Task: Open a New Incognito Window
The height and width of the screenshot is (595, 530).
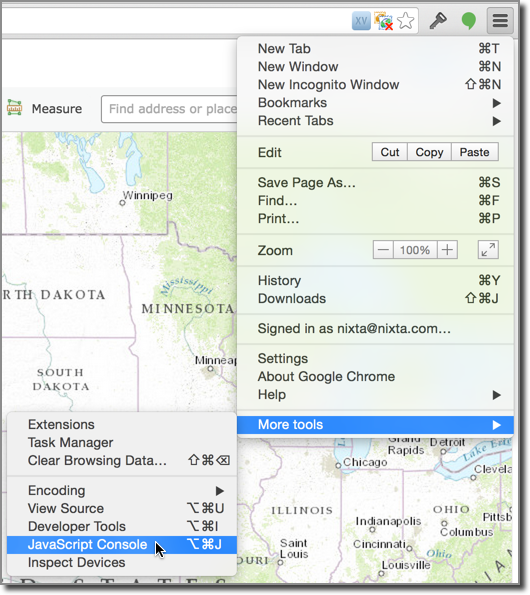Action: tap(375, 85)
